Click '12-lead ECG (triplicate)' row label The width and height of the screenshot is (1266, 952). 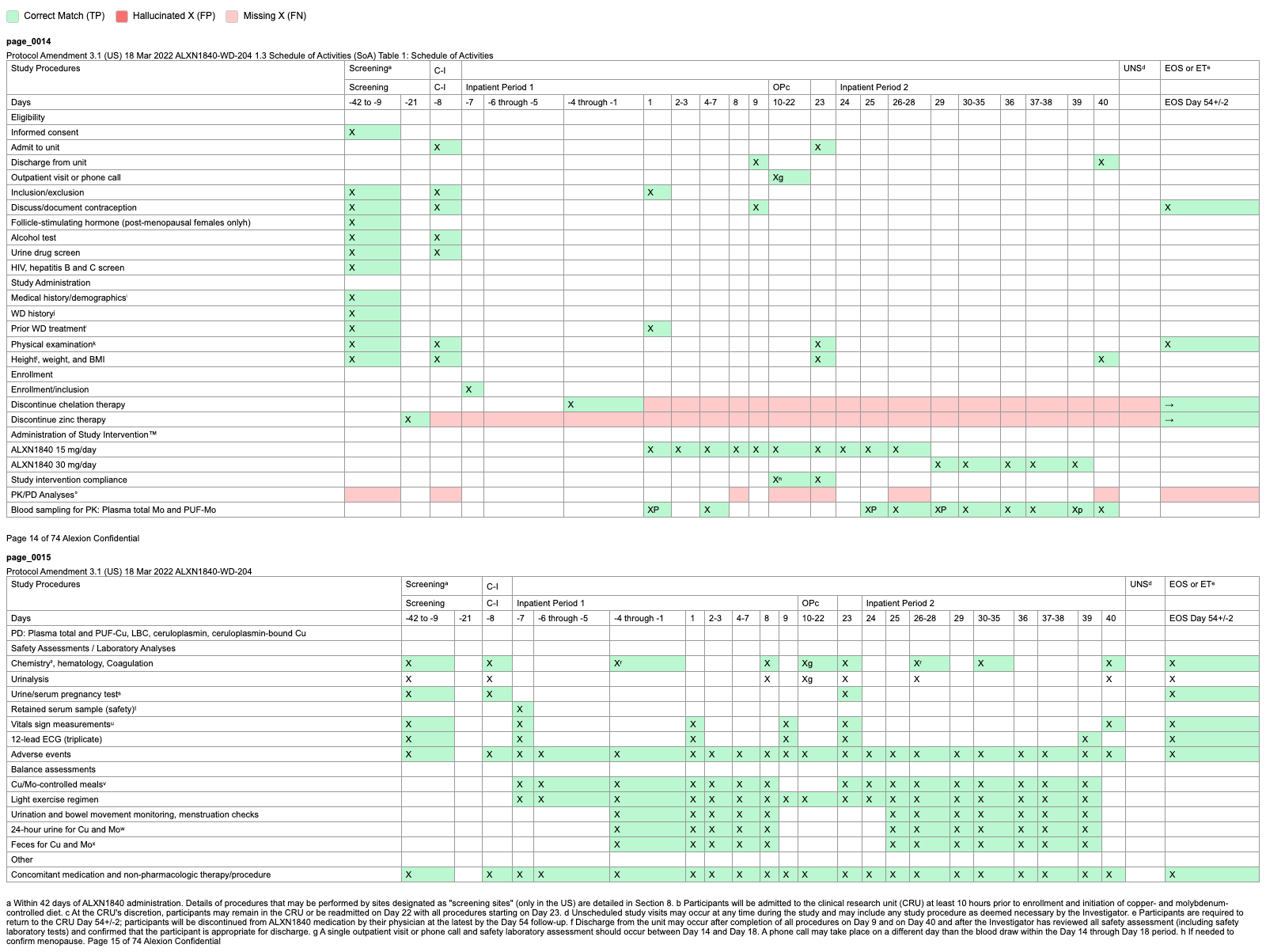click(x=56, y=739)
